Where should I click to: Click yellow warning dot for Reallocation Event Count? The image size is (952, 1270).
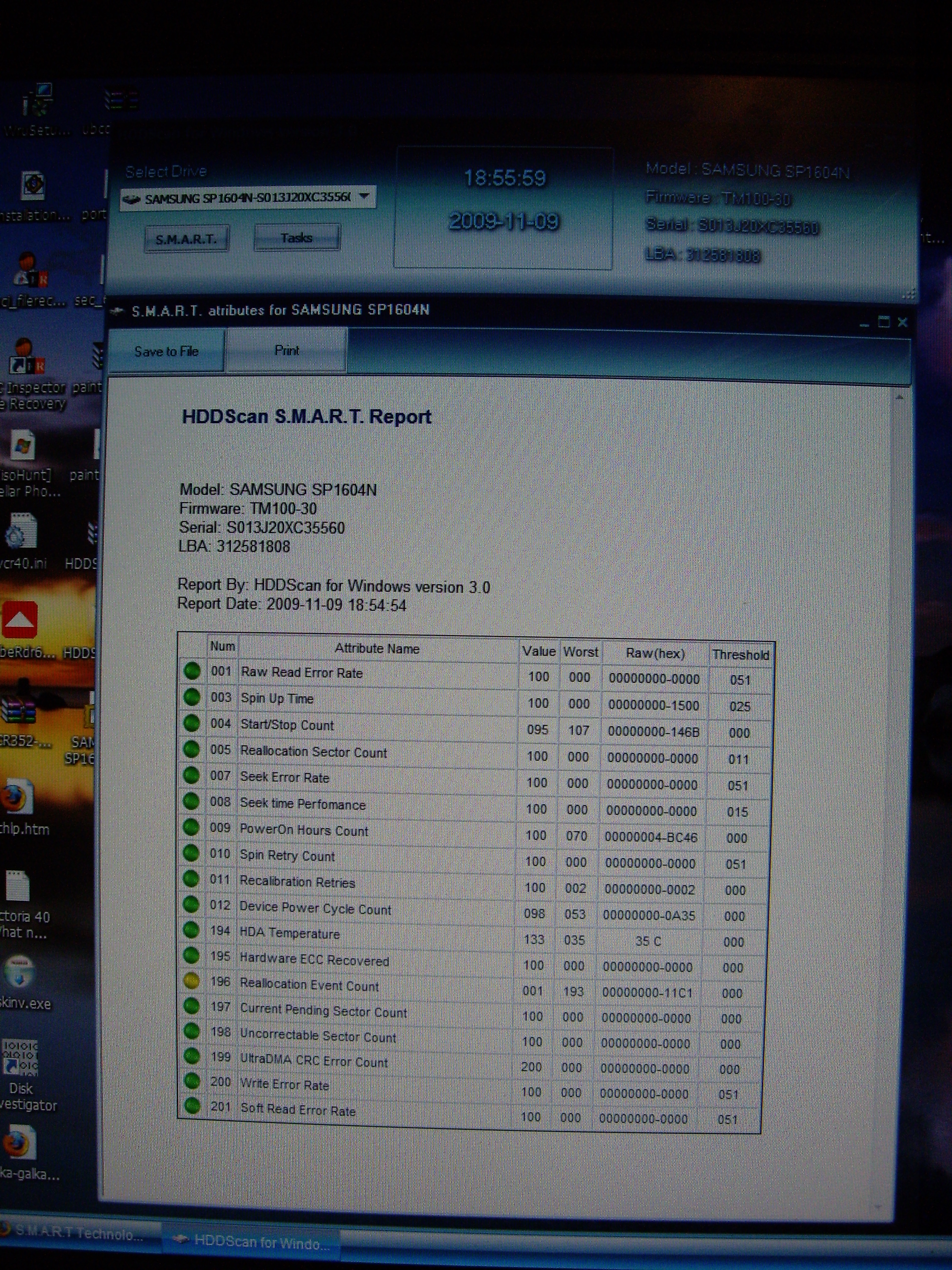pos(192,981)
